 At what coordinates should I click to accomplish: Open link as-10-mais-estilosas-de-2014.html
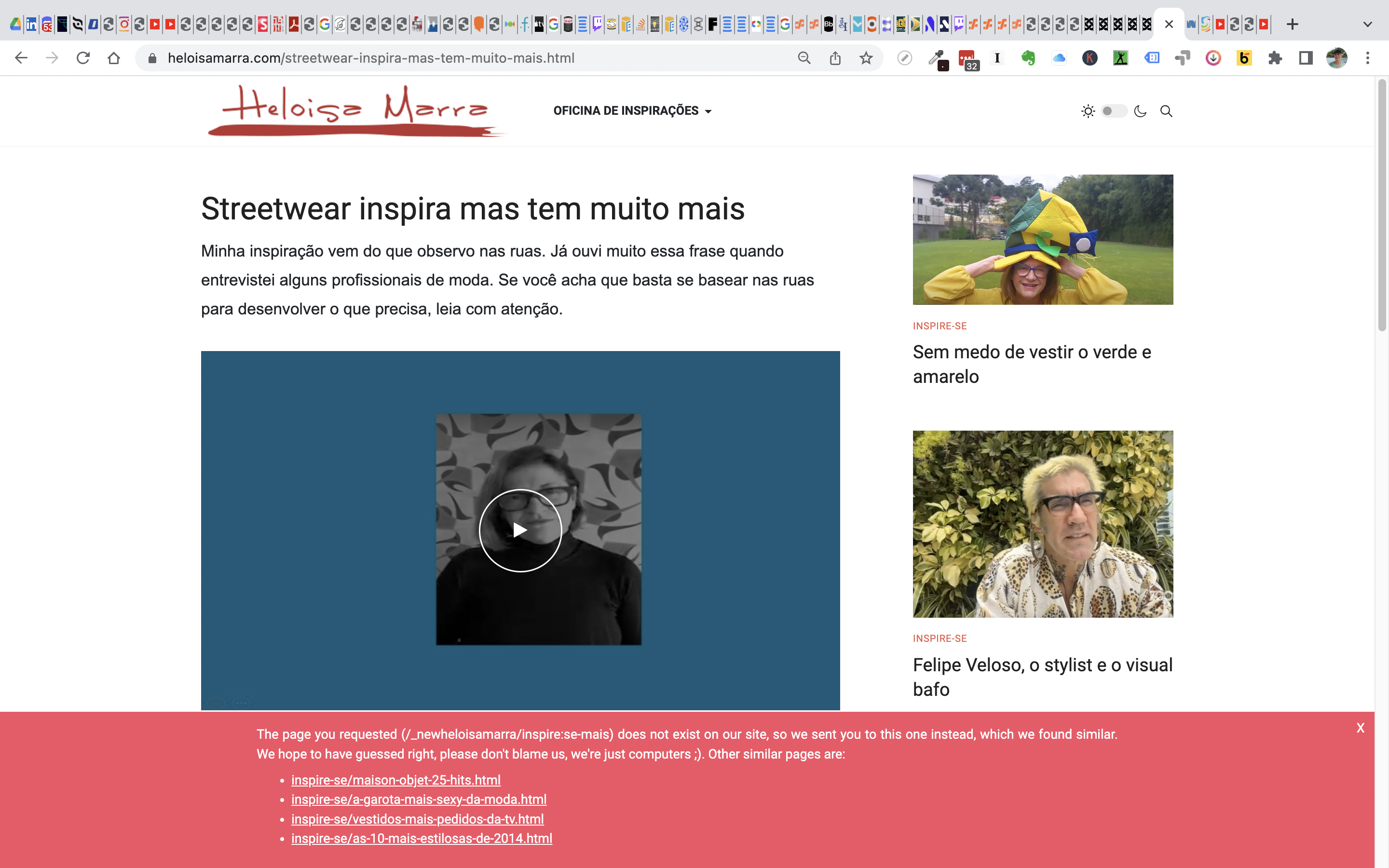(x=422, y=838)
